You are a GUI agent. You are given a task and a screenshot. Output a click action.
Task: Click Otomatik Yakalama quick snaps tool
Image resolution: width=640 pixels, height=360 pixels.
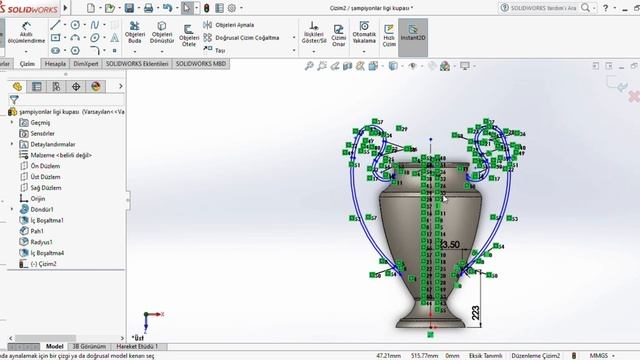tap(364, 32)
